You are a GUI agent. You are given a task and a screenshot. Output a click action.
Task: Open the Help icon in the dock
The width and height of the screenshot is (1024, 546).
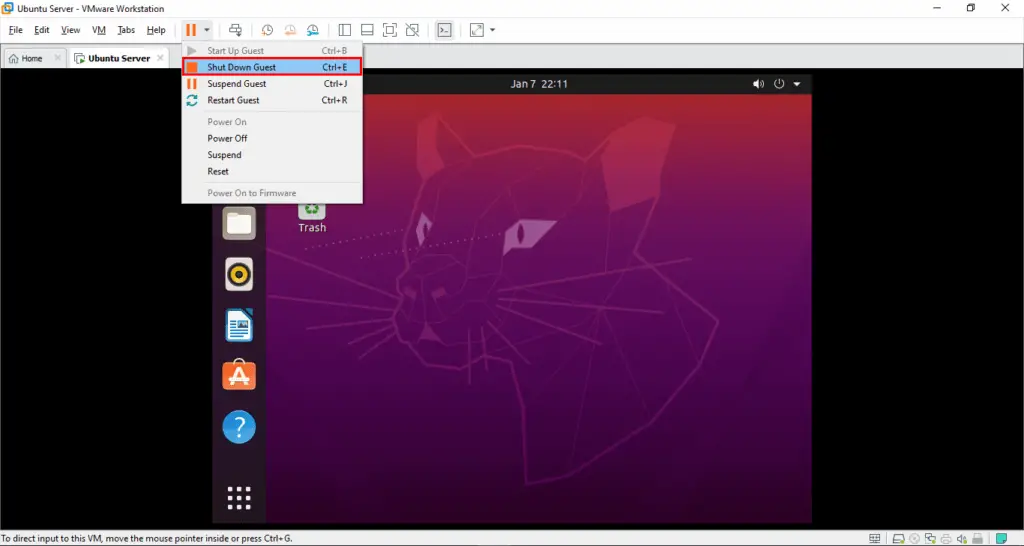(x=239, y=426)
